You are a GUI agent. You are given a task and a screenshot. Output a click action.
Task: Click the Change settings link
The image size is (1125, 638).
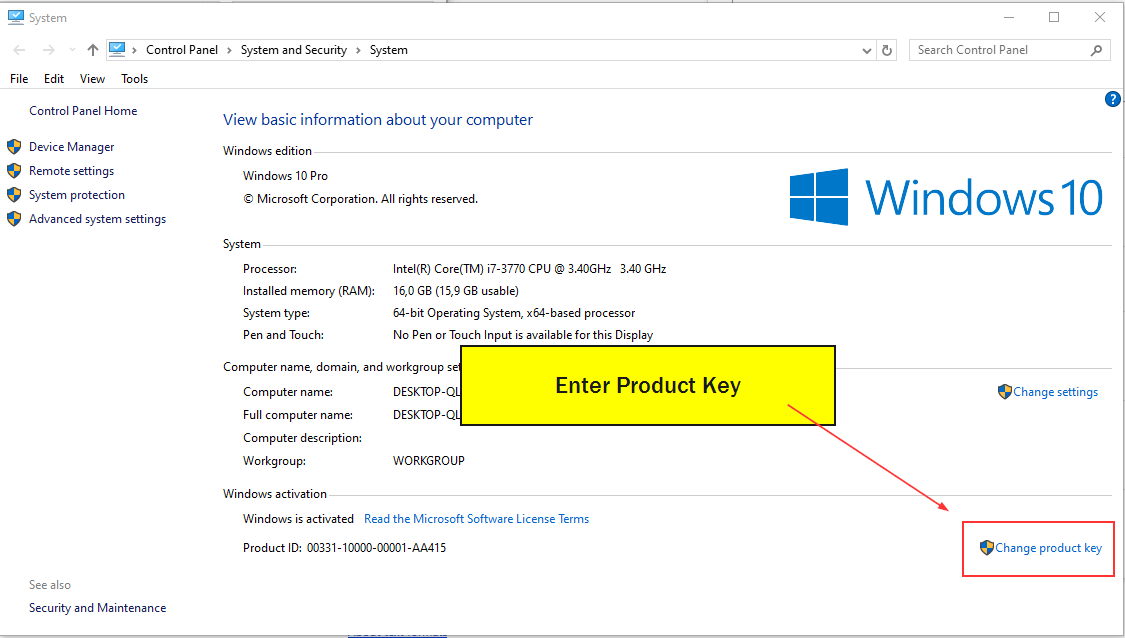pos(1055,392)
